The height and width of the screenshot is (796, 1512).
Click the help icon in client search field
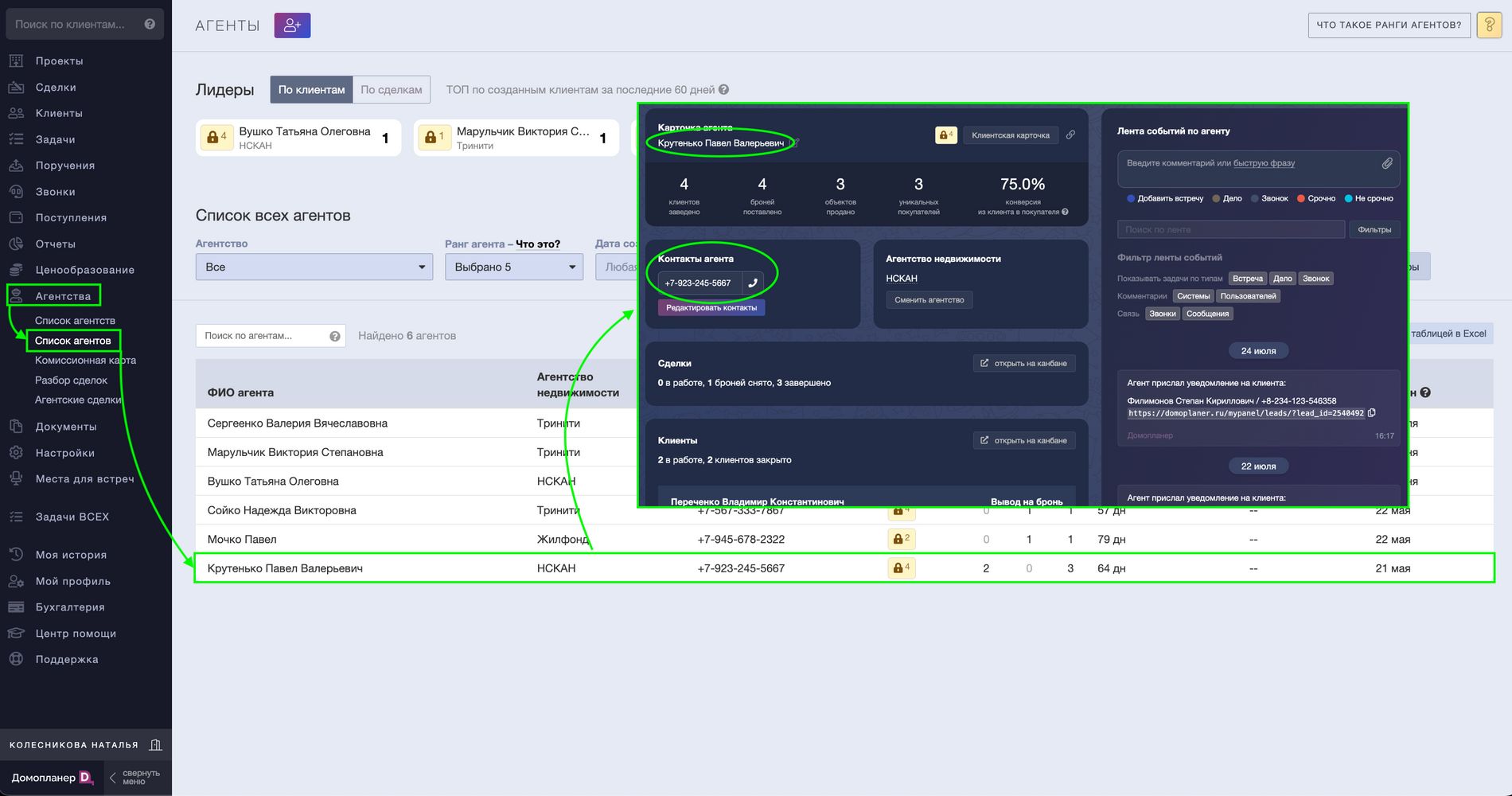(x=150, y=25)
